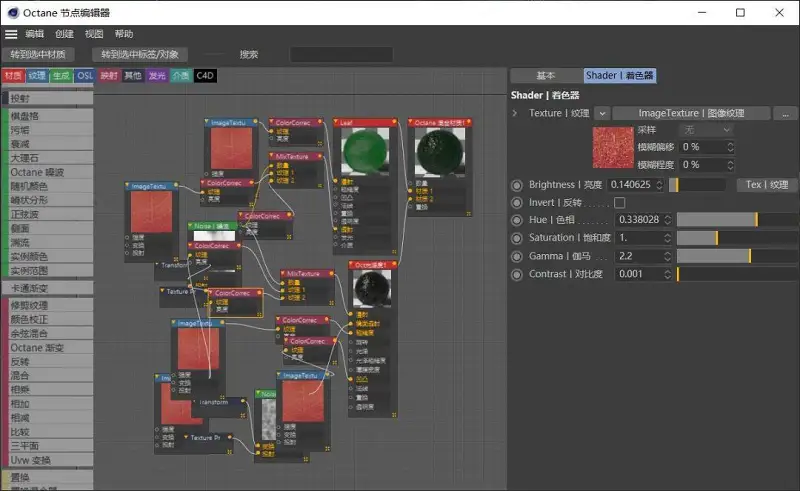This screenshot has width=800, height=491.
Task: Click the ... button beside ImageTexture
Action: [786, 113]
